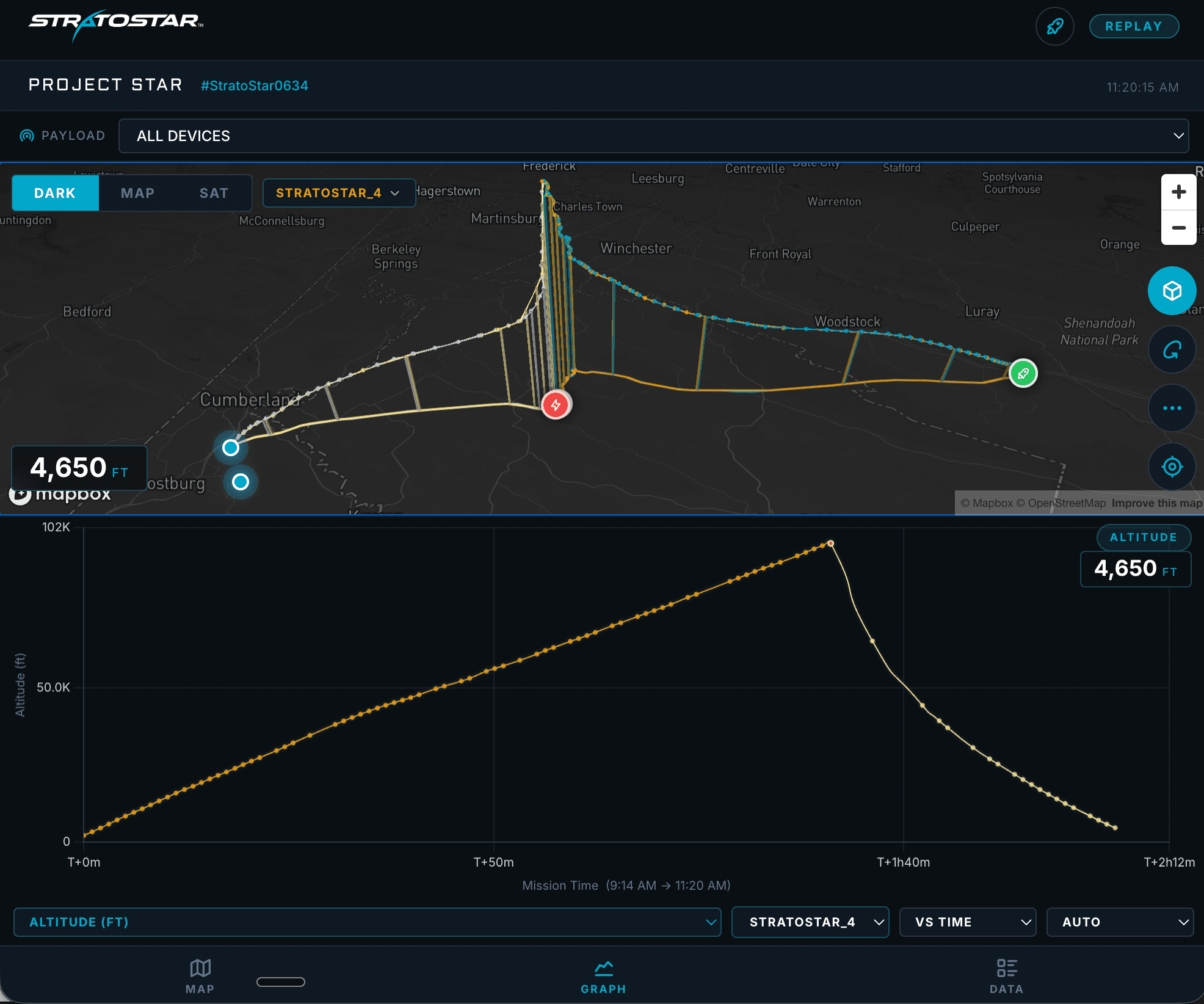Open the STRATOSTAR_4 map device dropdown
The height and width of the screenshot is (1004, 1204).
tap(339, 193)
